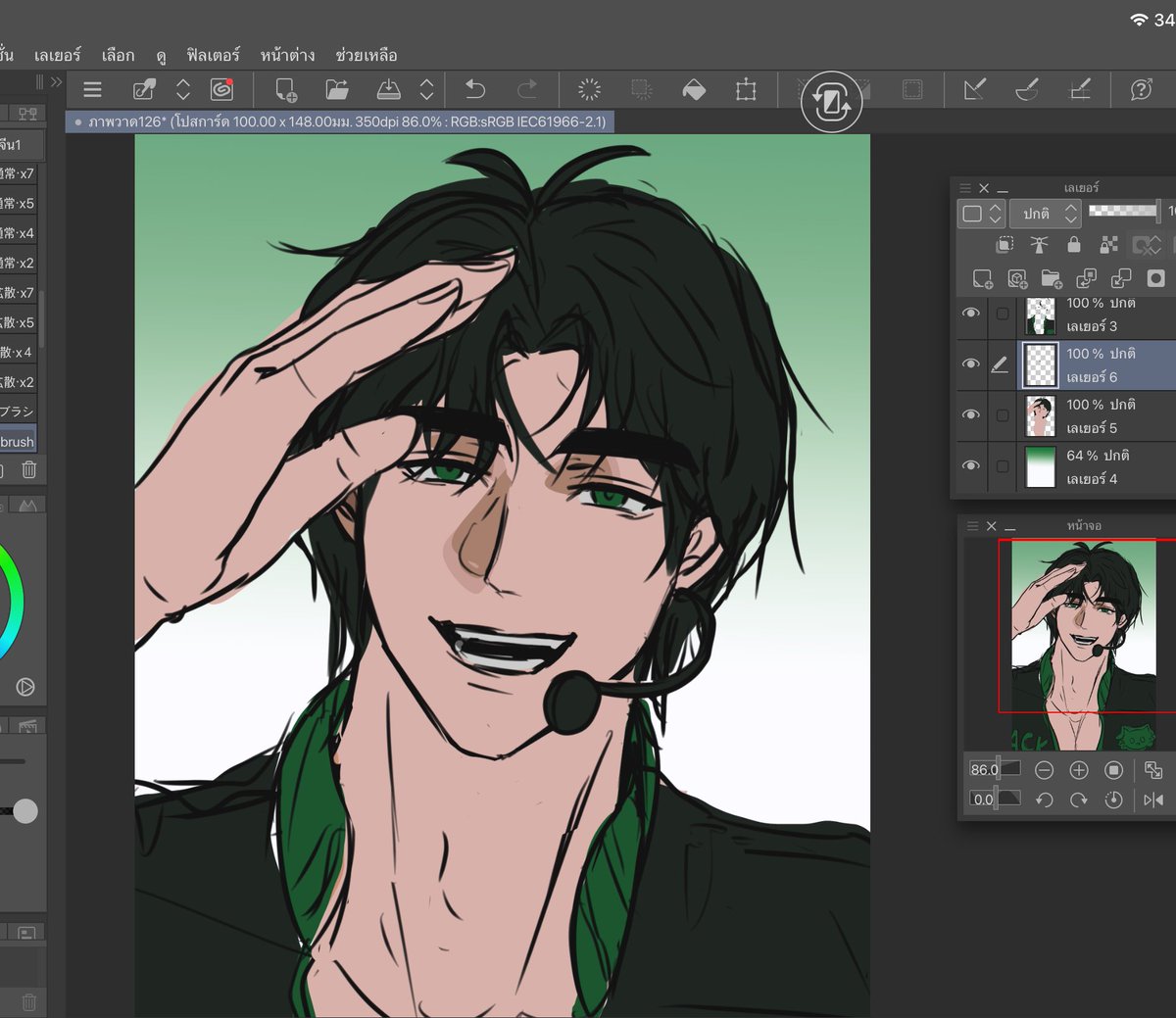Click the touch gesture mode icon in command bar
This screenshot has height=1018, width=1176.
point(144,90)
